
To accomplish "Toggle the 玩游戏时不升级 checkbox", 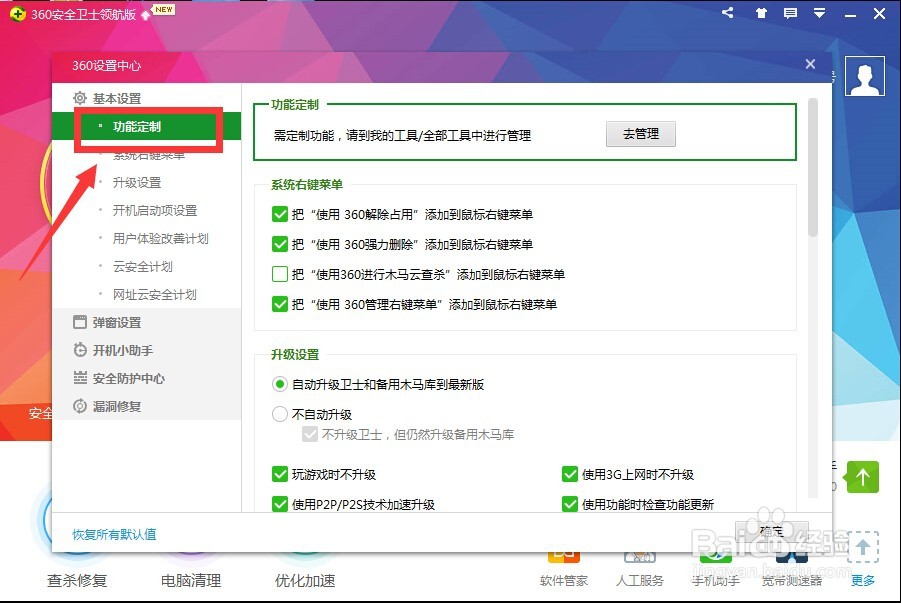I will click(x=280, y=474).
